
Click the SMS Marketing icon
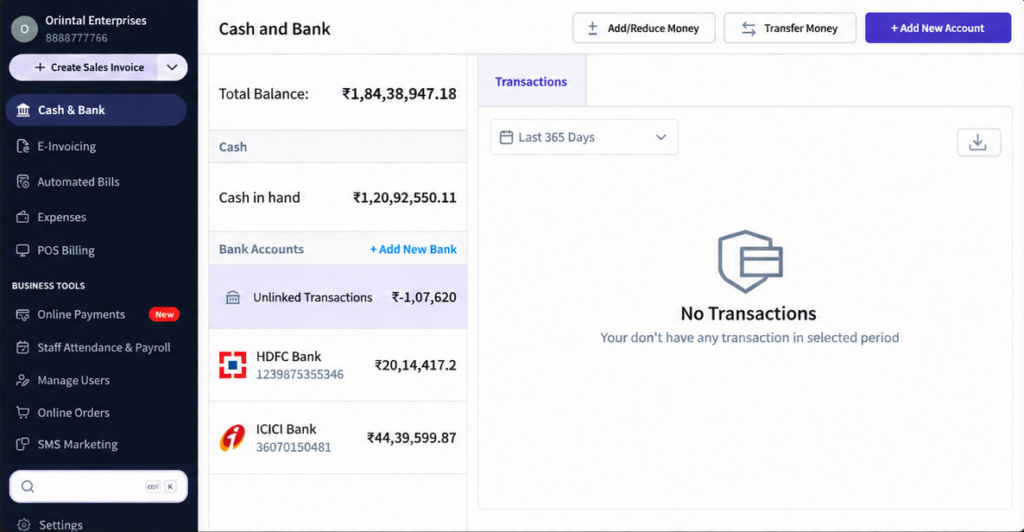23,444
